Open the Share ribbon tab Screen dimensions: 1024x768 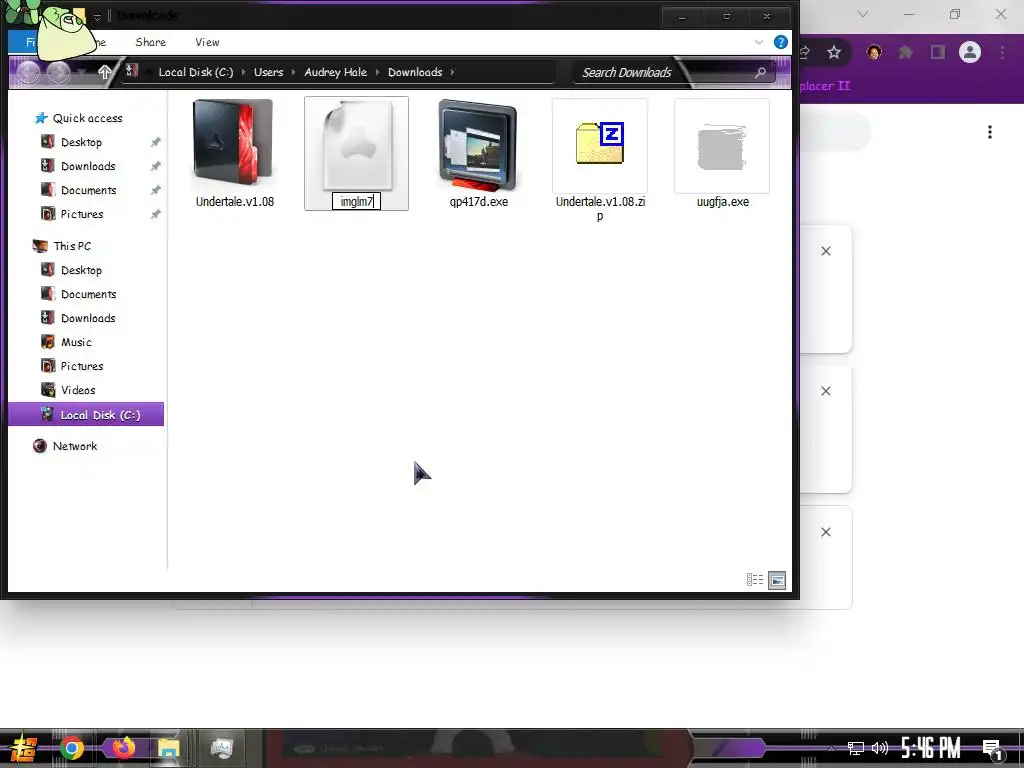150,42
